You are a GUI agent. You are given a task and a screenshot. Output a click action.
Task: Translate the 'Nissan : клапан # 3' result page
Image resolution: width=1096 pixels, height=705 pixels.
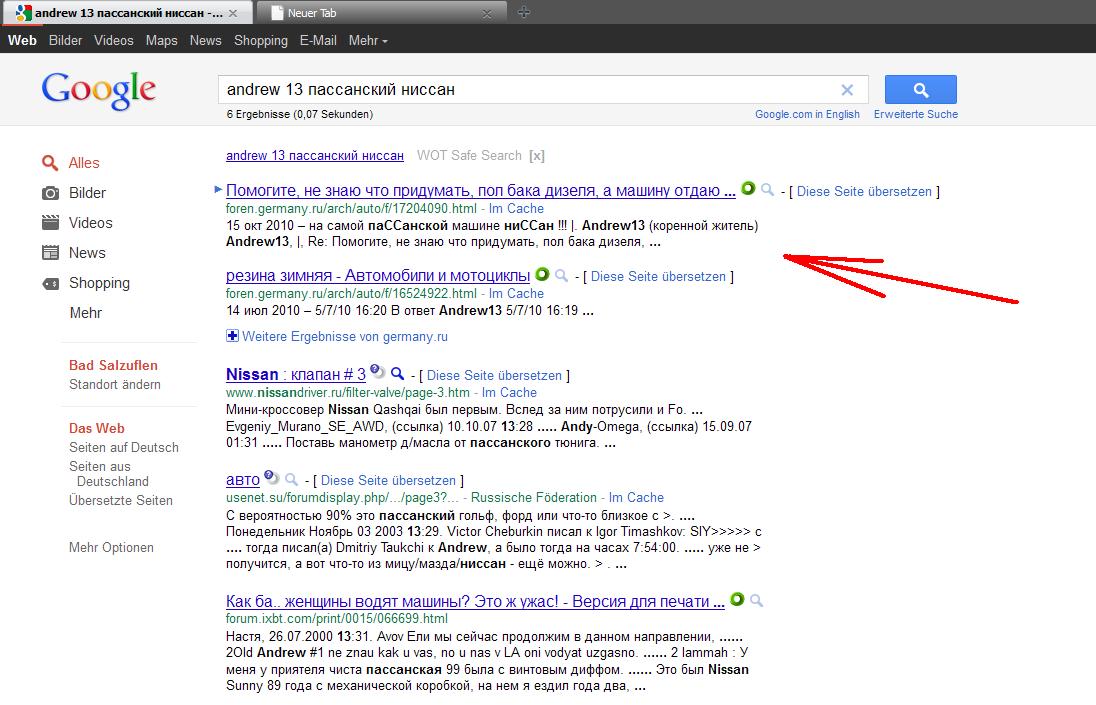(494, 376)
